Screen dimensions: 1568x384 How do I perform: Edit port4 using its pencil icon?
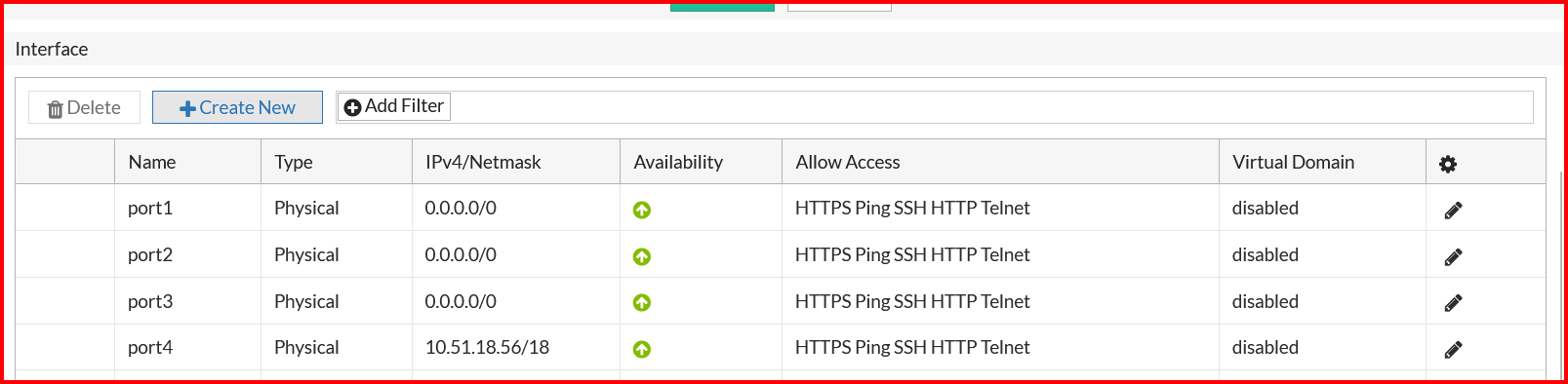1453,349
